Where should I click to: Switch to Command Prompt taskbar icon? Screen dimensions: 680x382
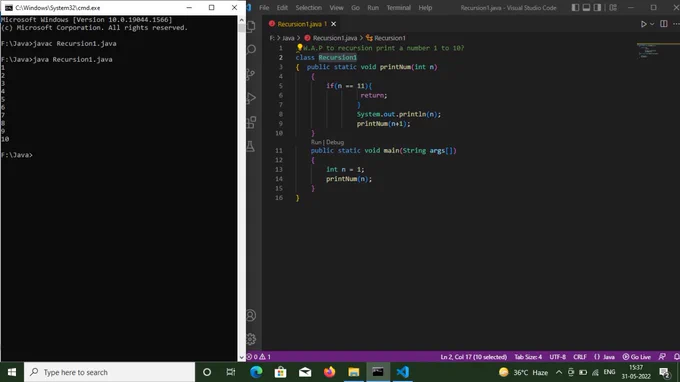pos(378,372)
